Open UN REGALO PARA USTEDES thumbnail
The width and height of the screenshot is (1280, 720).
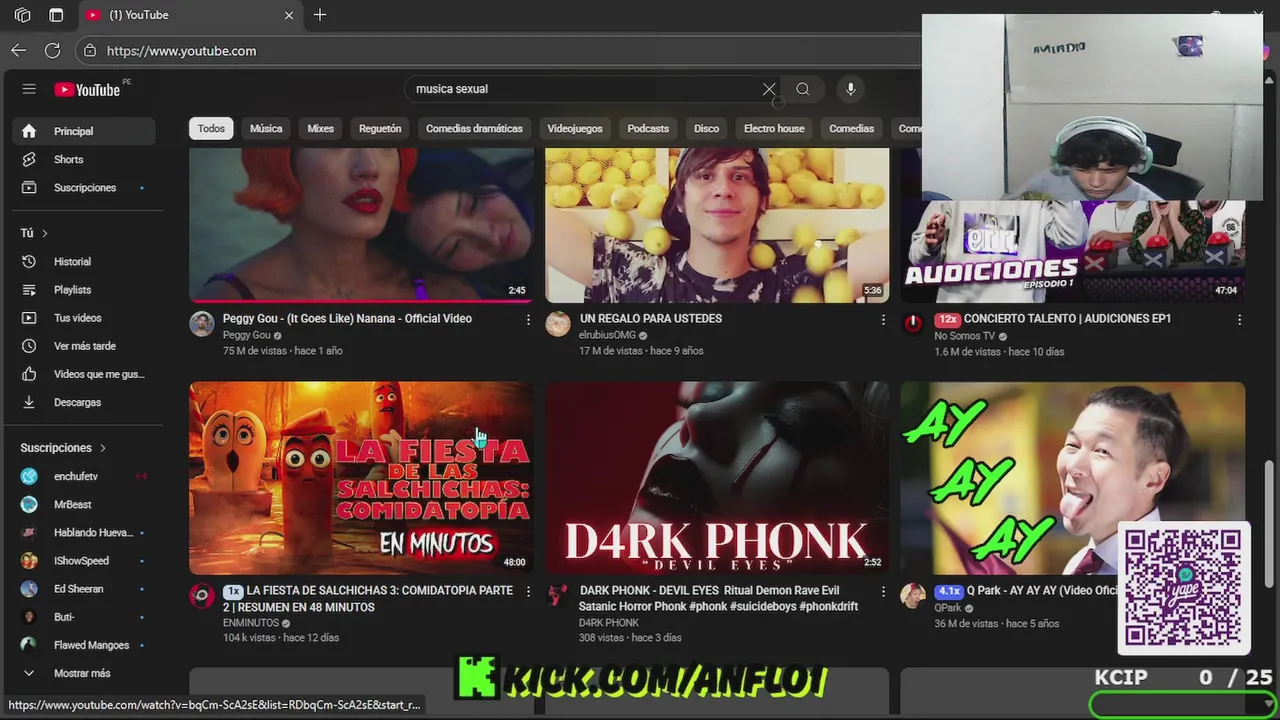717,224
